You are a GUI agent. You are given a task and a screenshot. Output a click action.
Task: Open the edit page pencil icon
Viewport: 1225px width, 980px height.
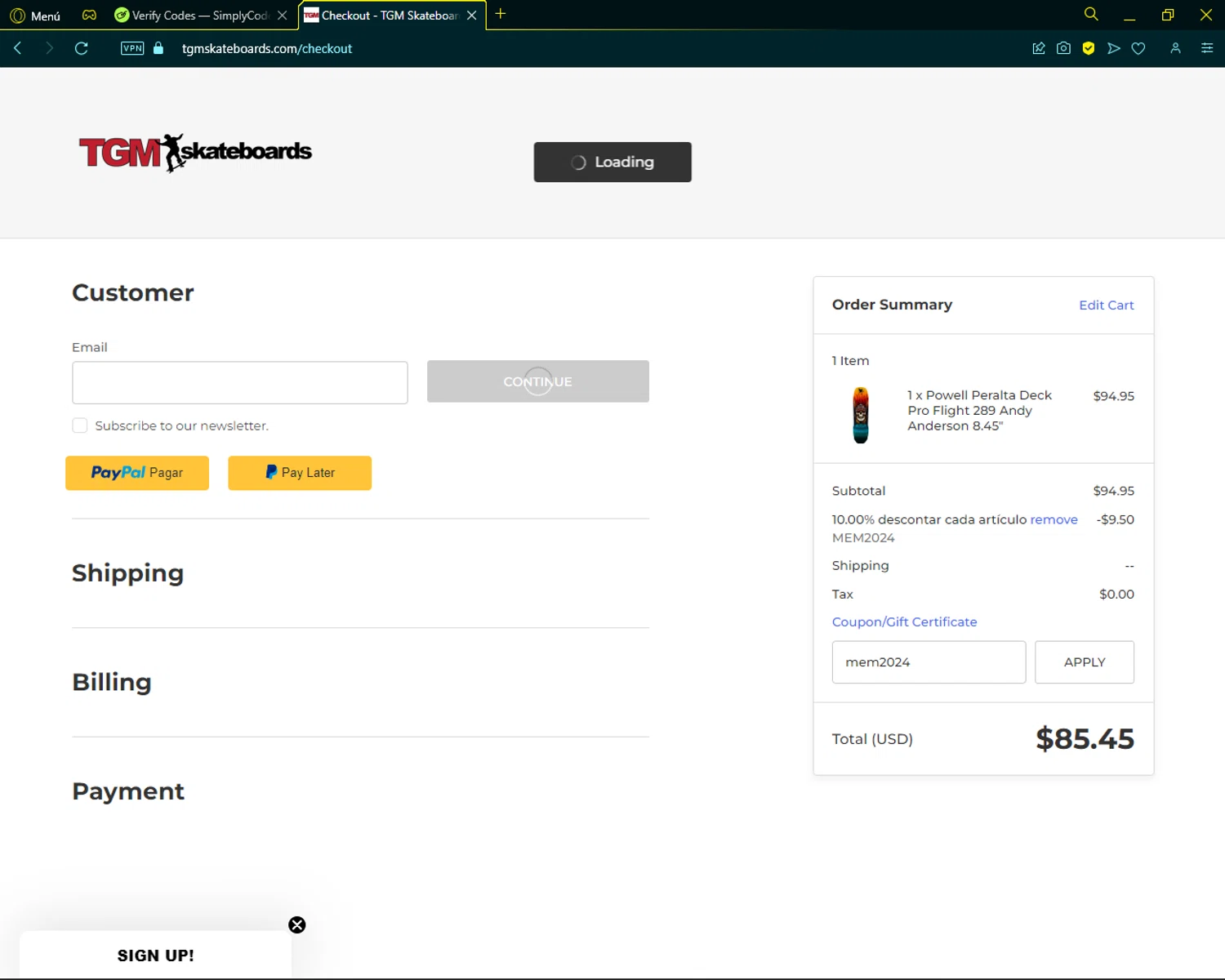(x=1039, y=48)
